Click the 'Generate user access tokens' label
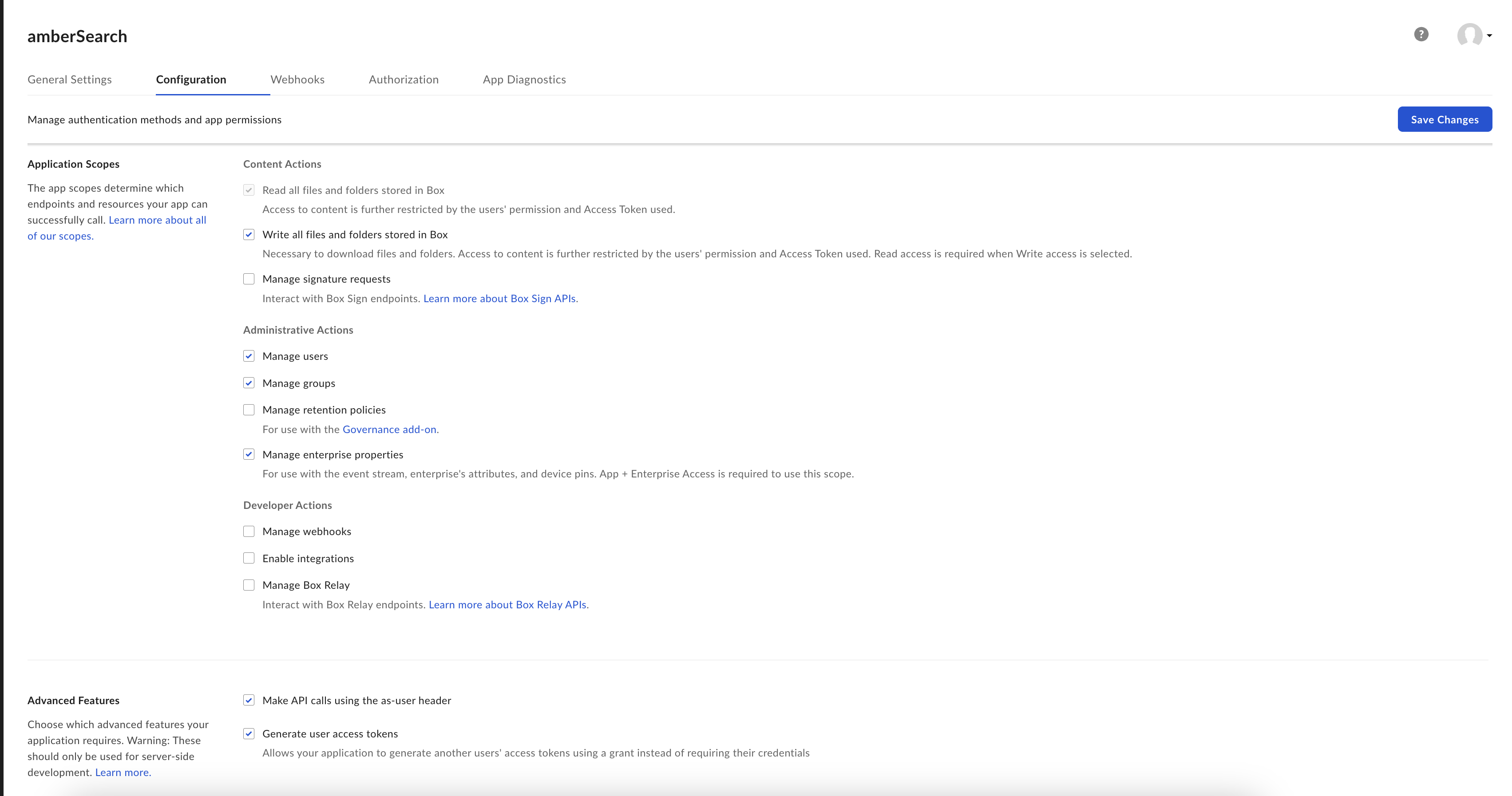 [x=330, y=734]
